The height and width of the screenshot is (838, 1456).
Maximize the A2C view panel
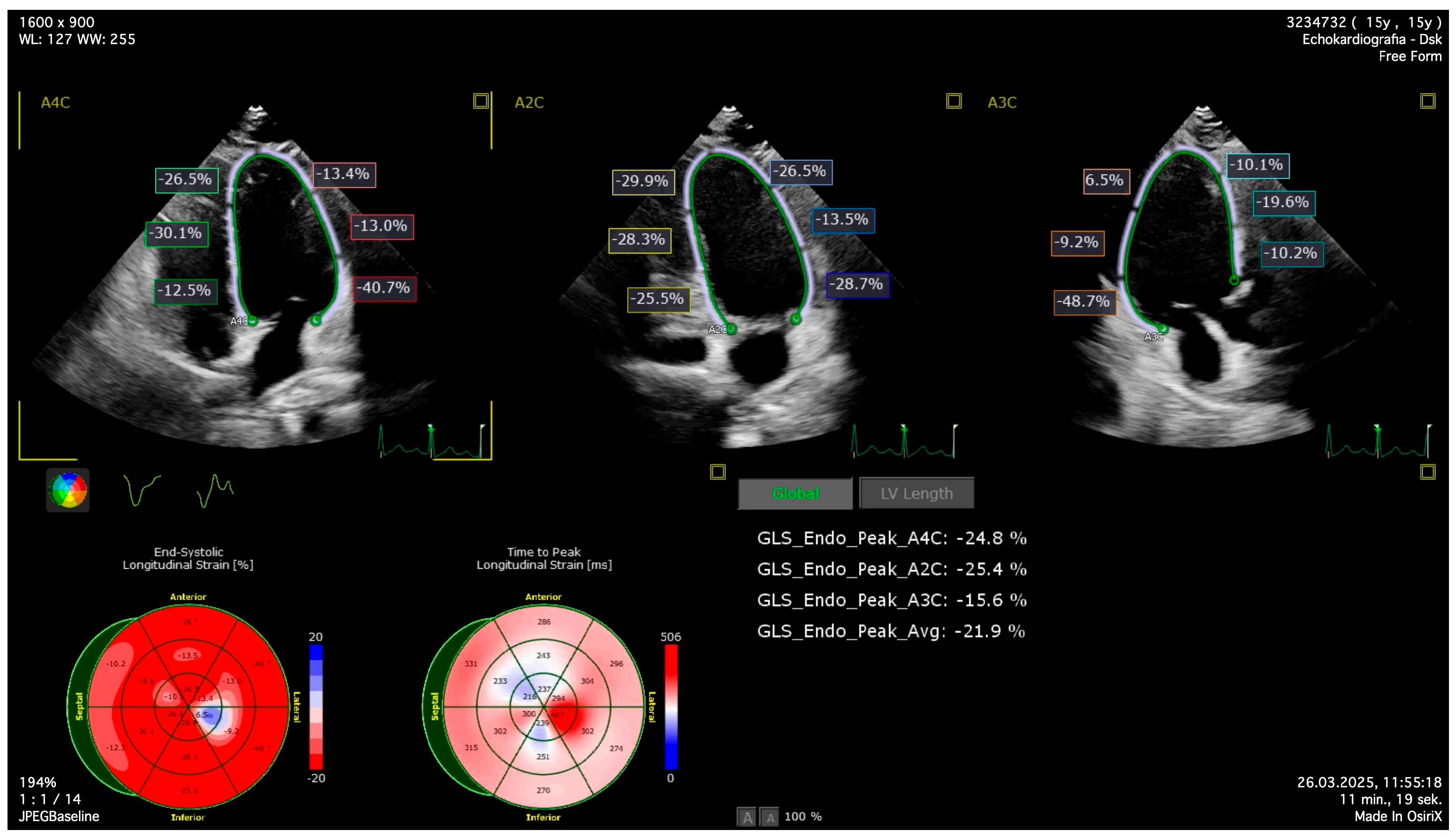(x=953, y=101)
